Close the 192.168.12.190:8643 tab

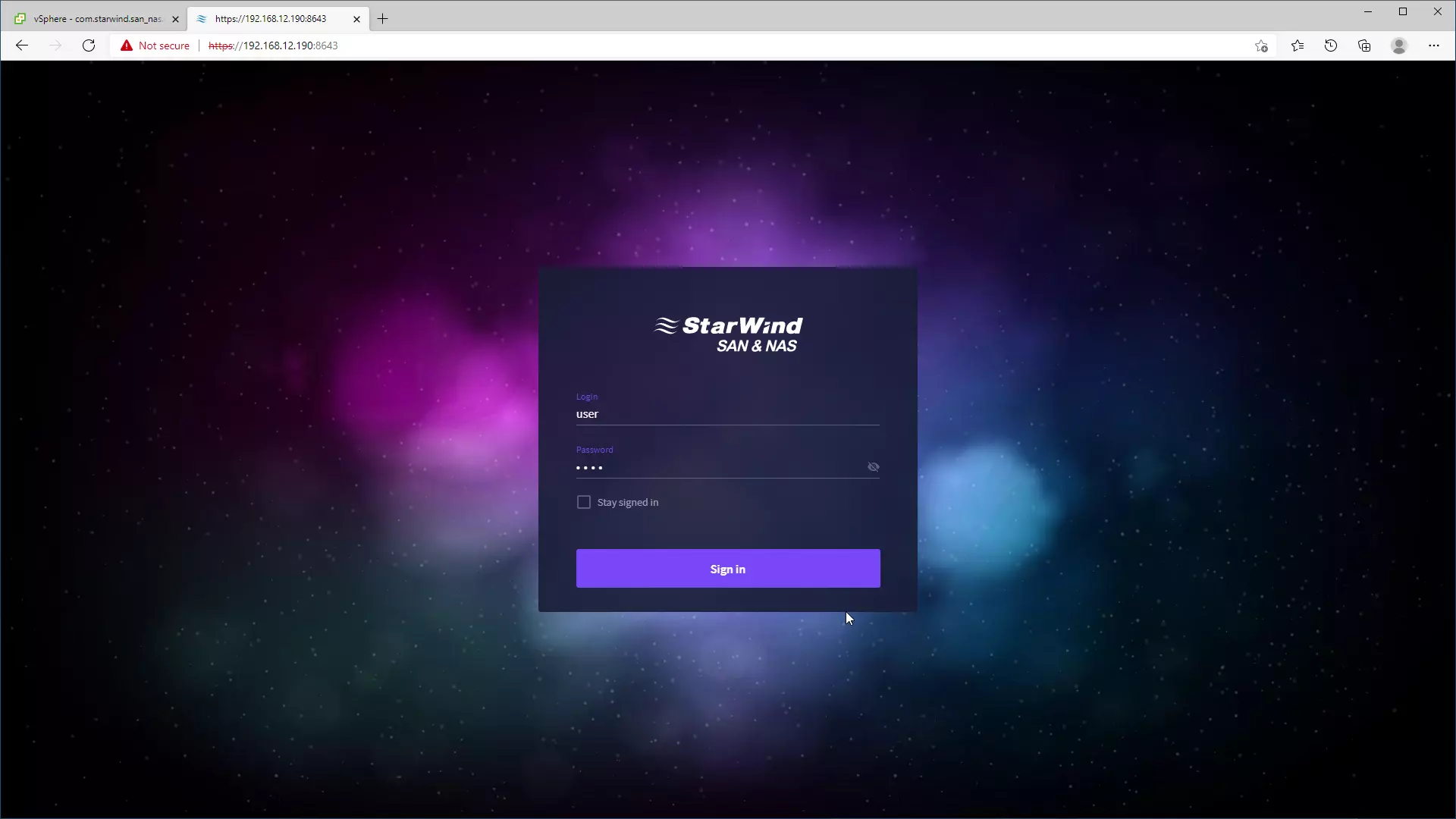[356, 19]
